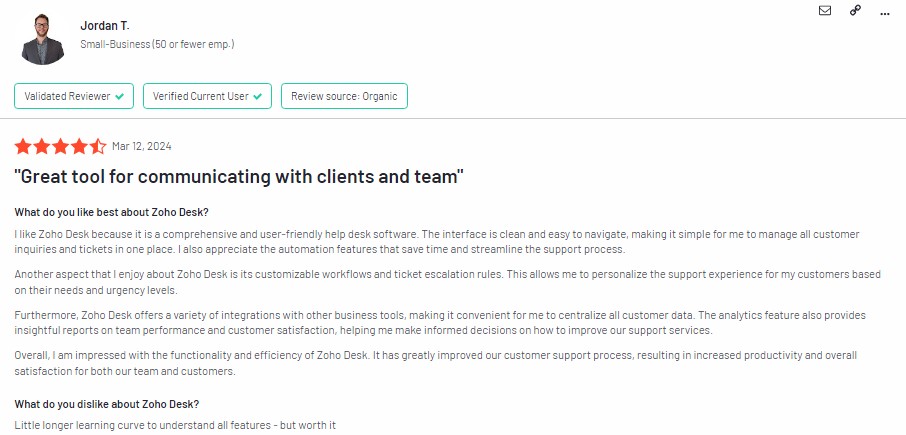
Task: Click the "Little longer learning curve" text
Action: [174, 425]
